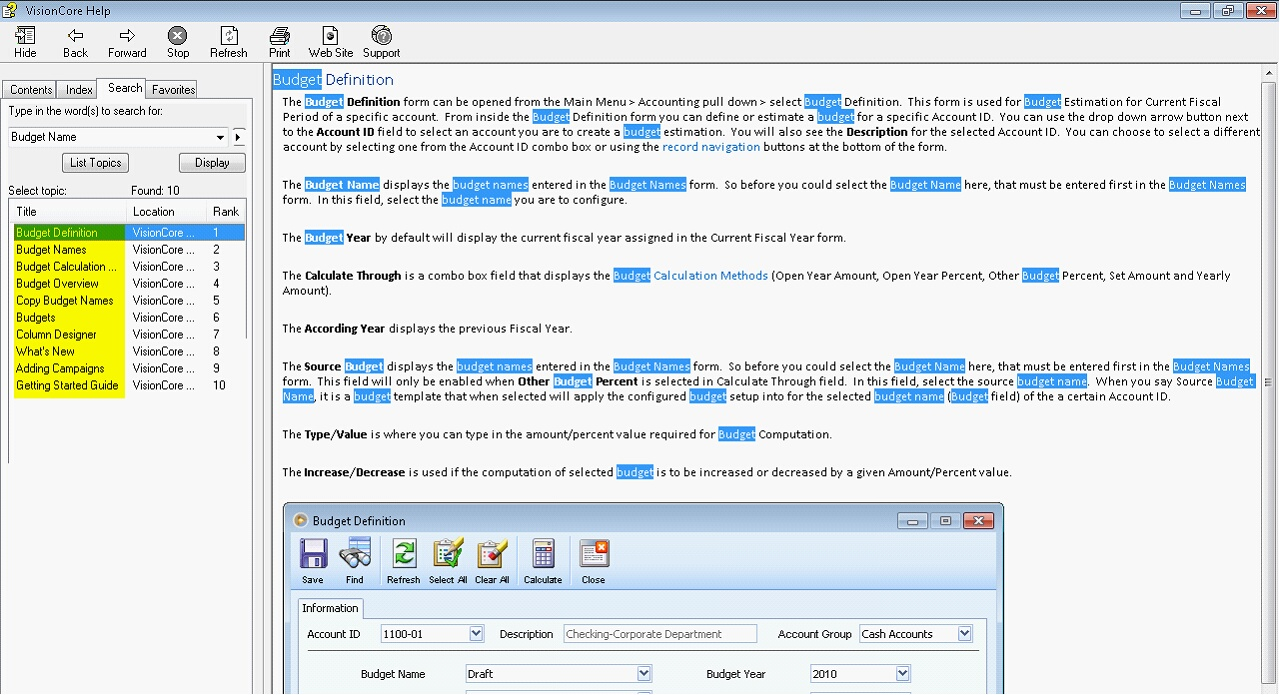Sort the topics by the Location column

pos(167,212)
